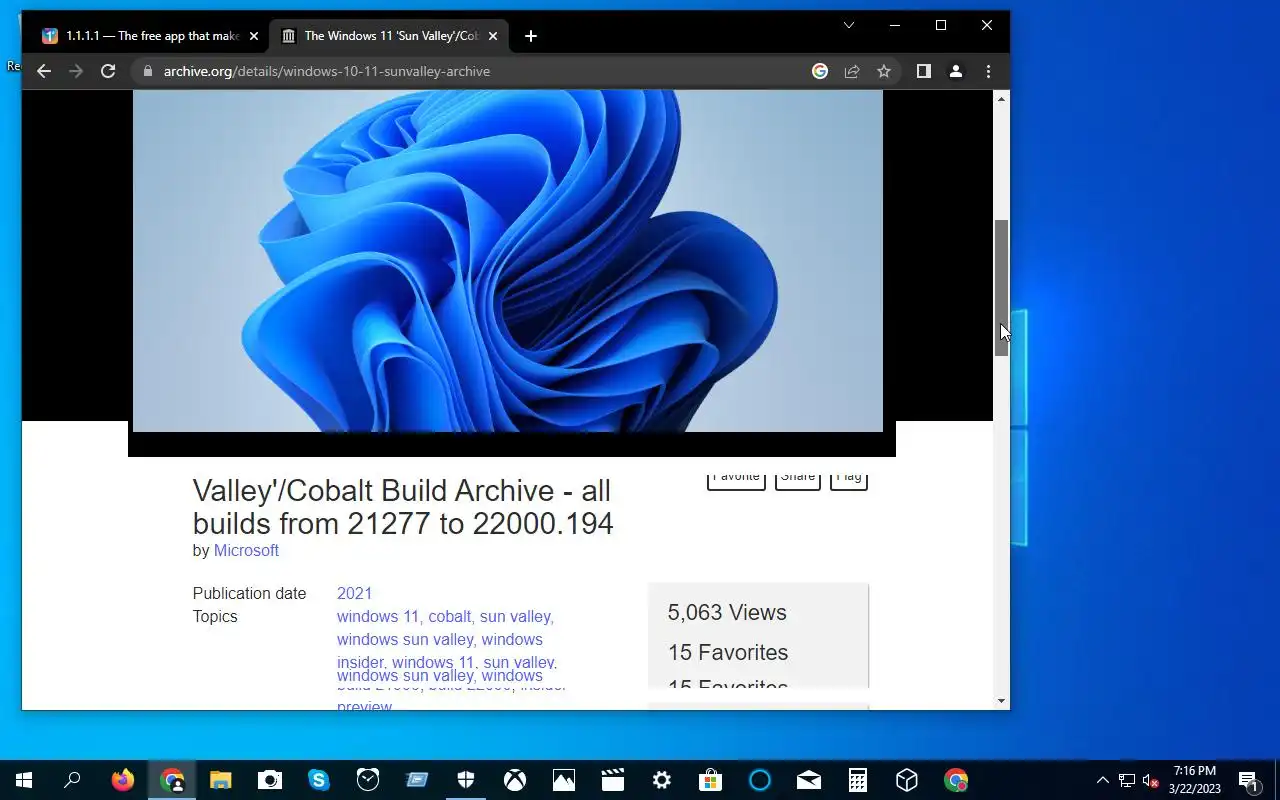Click the page vertical scrollbar thumb

[1002, 288]
